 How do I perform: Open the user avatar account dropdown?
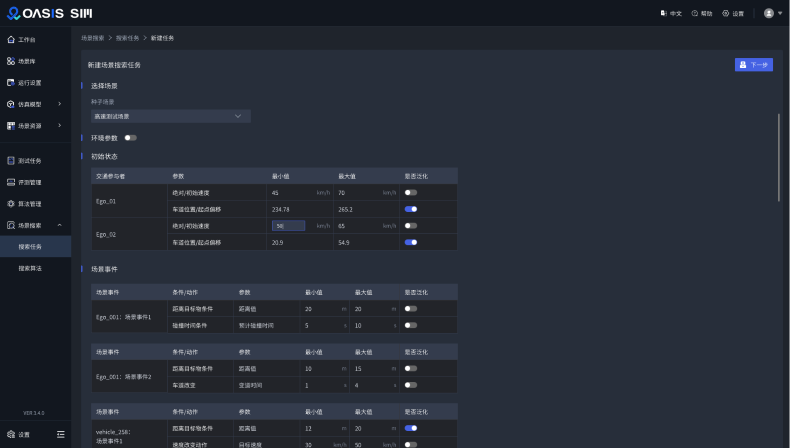[x=772, y=13]
